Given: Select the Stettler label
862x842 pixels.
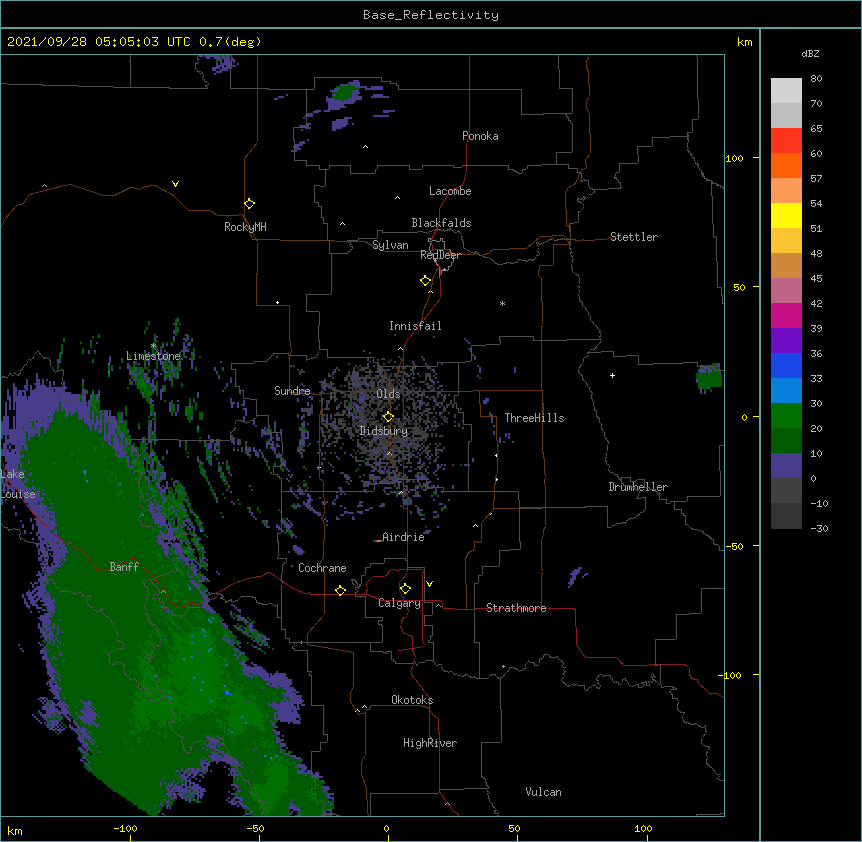Looking at the screenshot, I should [x=634, y=237].
